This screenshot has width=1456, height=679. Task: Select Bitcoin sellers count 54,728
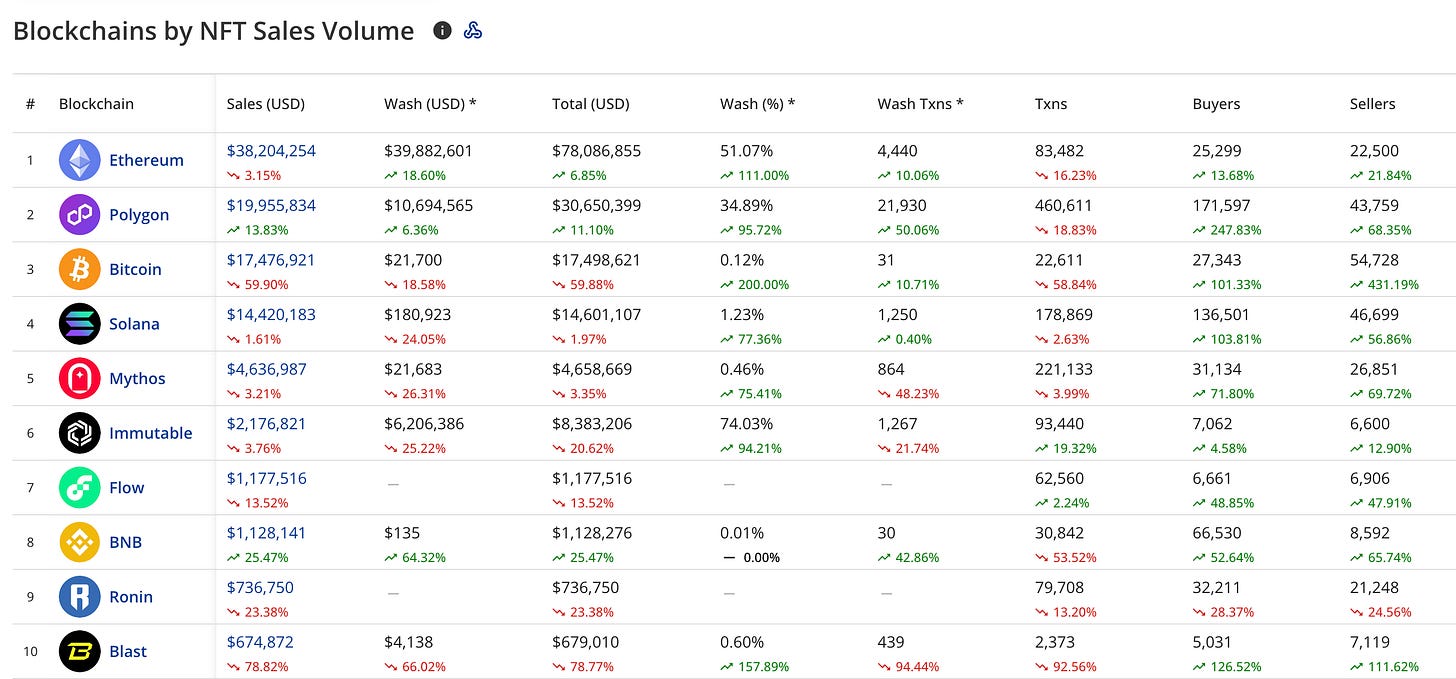pyautogui.click(x=1374, y=260)
